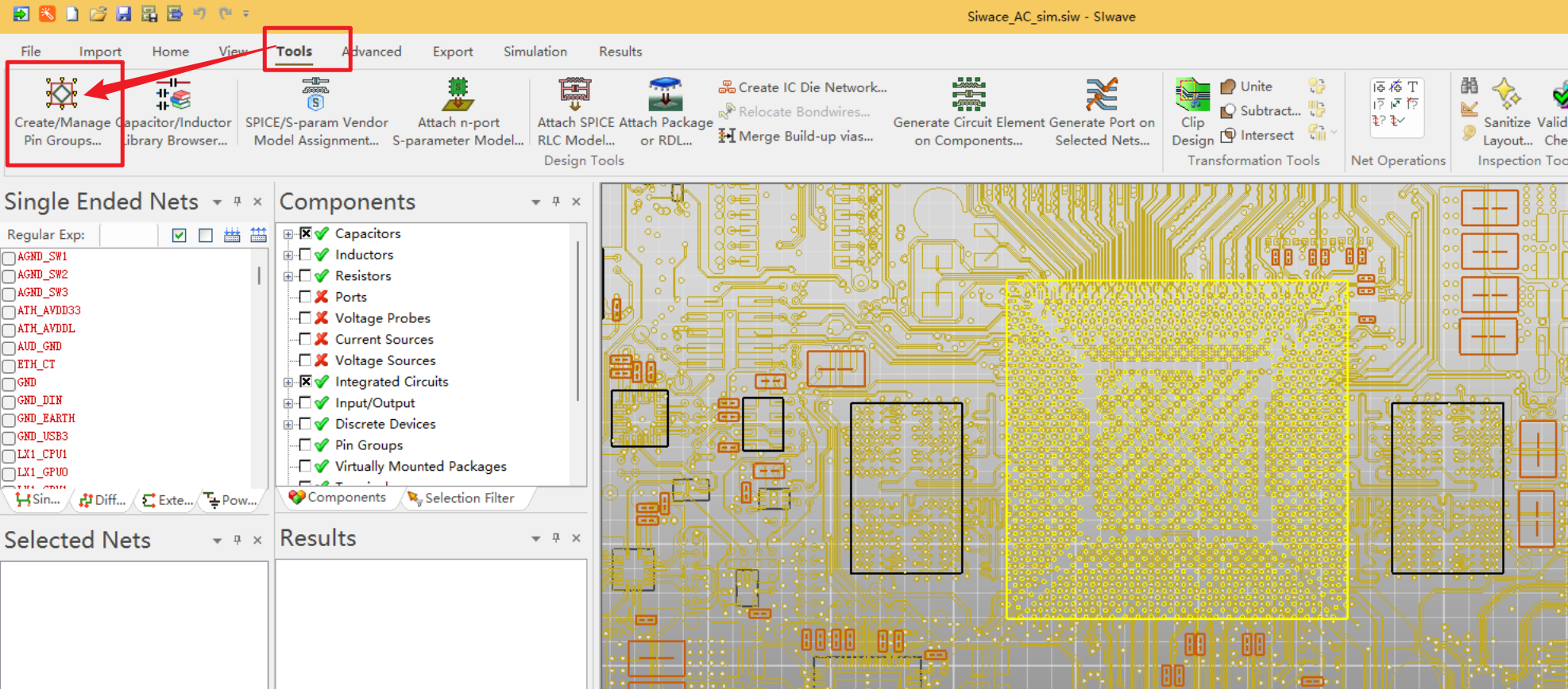Expand the Discrete Devices tree node

click(x=288, y=425)
